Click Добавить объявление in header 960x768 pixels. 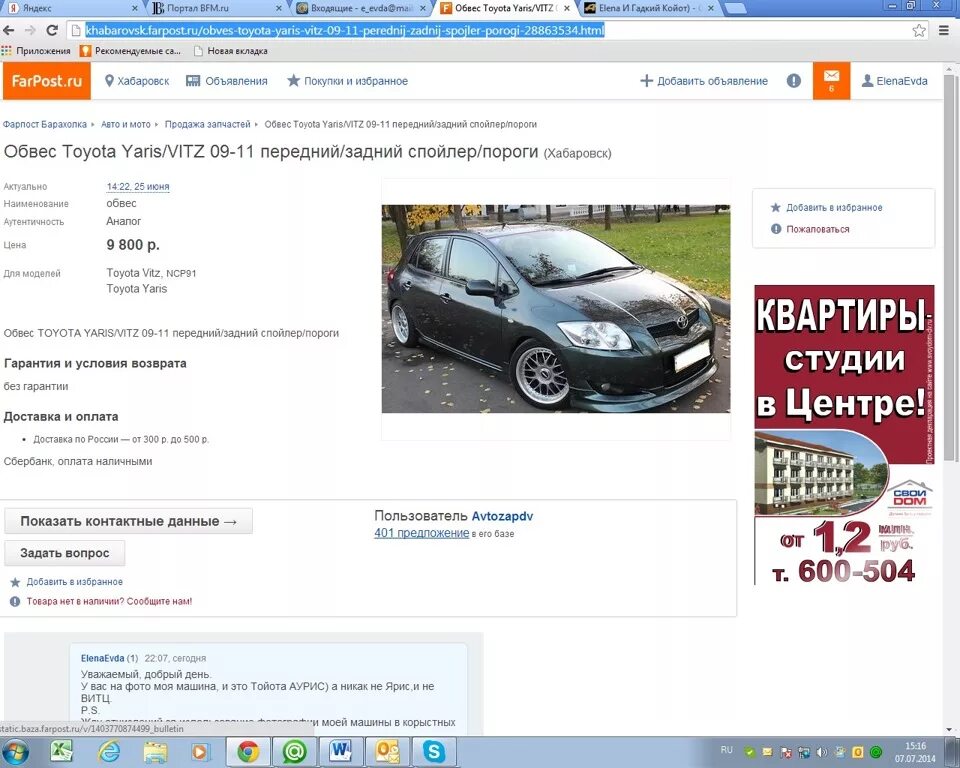point(703,81)
